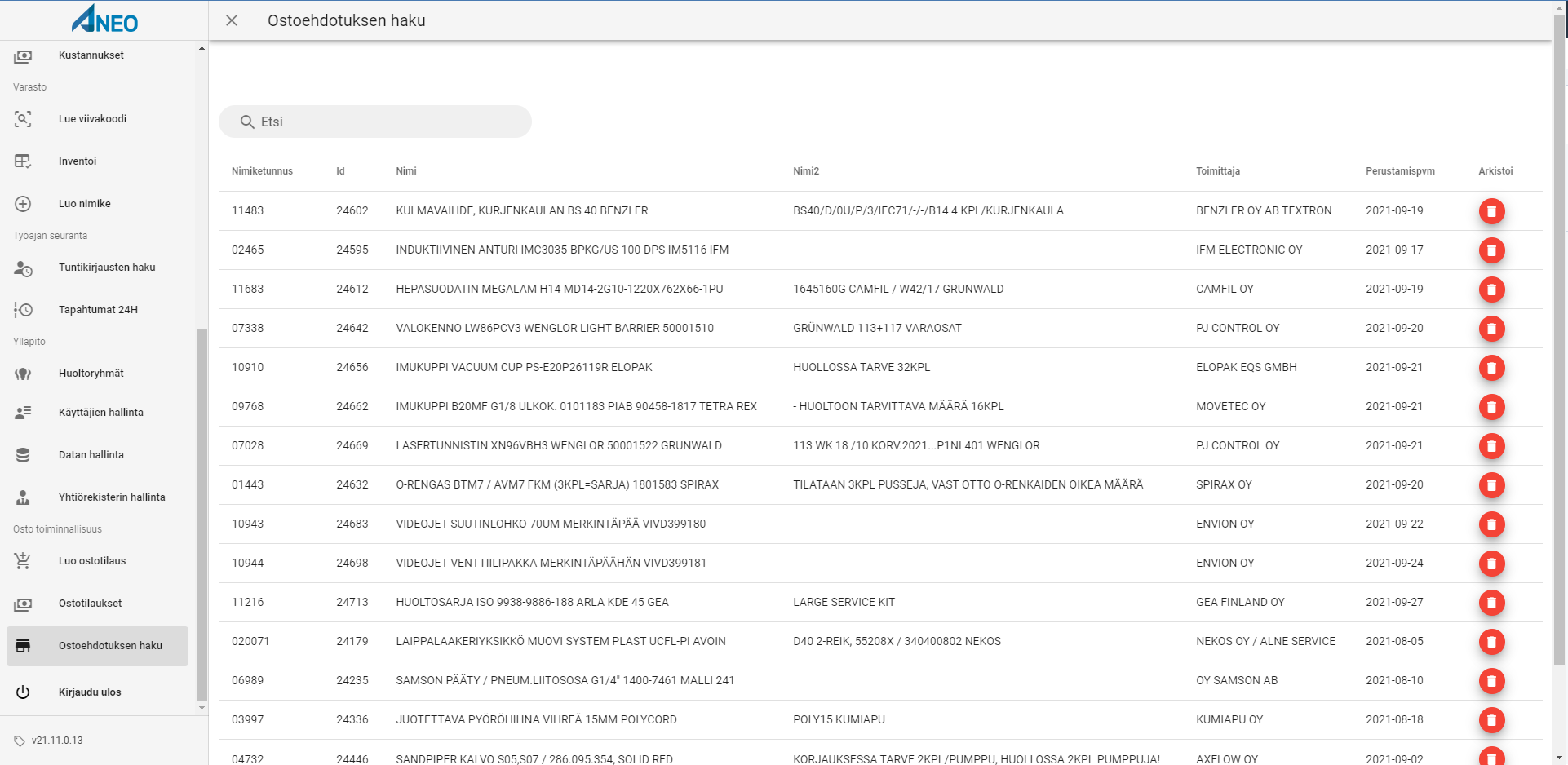
Task: Archive row 11216 HUOLTOSARJA ISO
Action: tap(1491, 603)
